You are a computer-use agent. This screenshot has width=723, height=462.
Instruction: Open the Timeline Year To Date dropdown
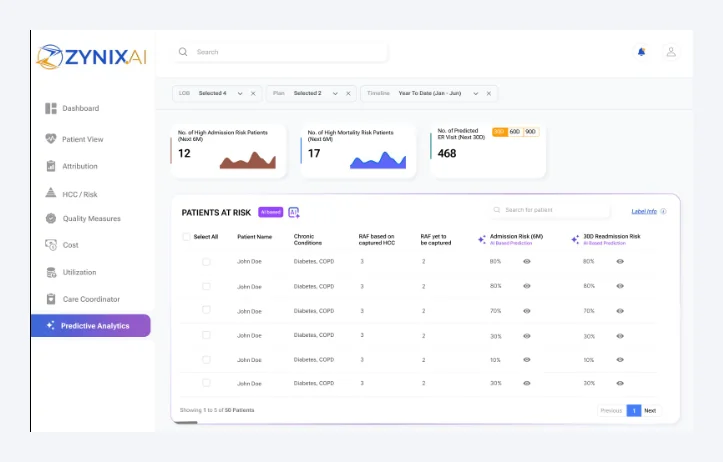coord(475,93)
